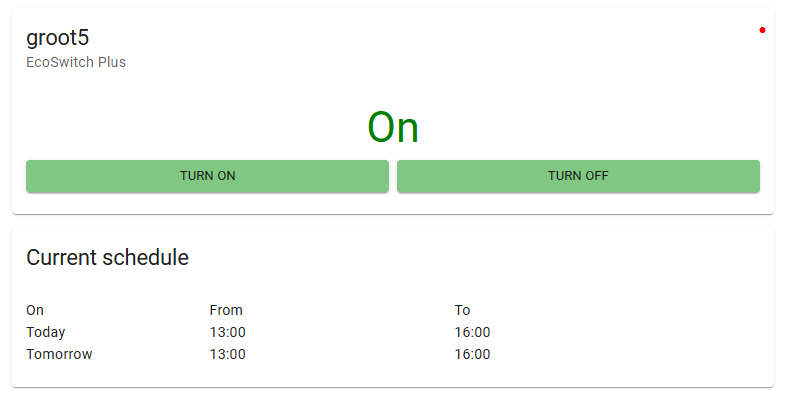Select the Today schedule row label
The image size is (789, 400).
pyautogui.click(x=46, y=332)
